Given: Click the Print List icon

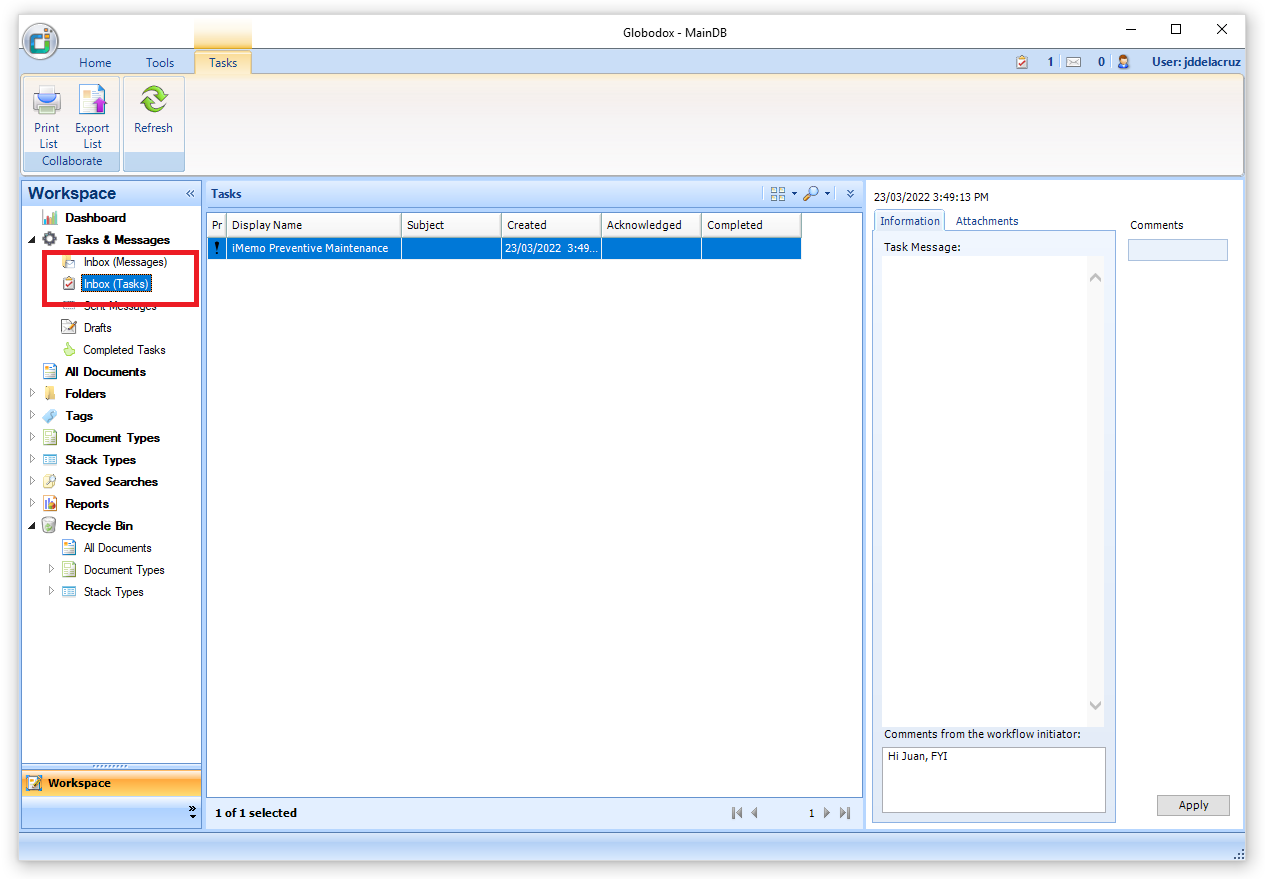Looking at the screenshot, I should point(47,101).
